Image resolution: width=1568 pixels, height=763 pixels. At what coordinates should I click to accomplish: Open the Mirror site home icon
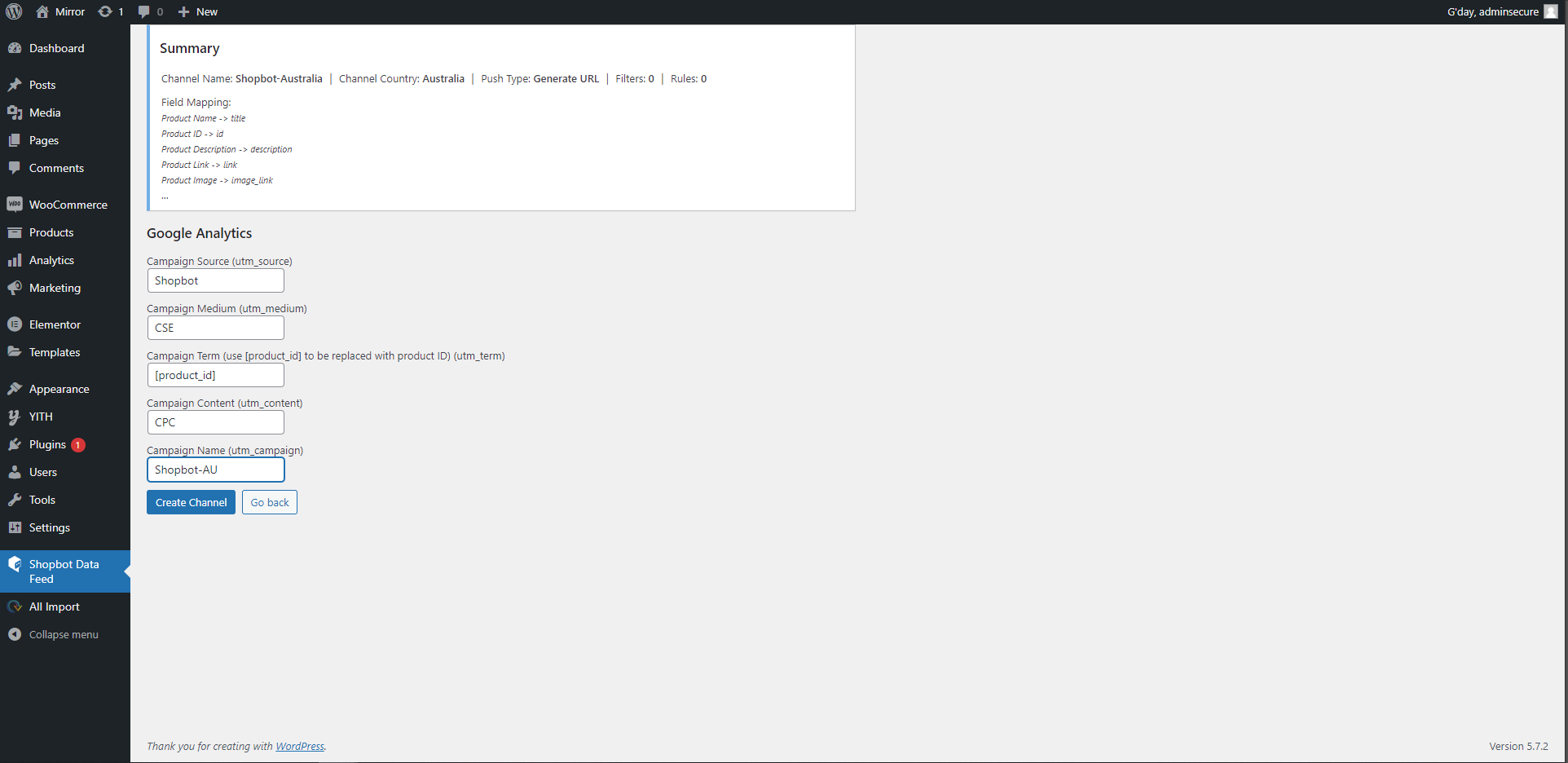point(42,11)
